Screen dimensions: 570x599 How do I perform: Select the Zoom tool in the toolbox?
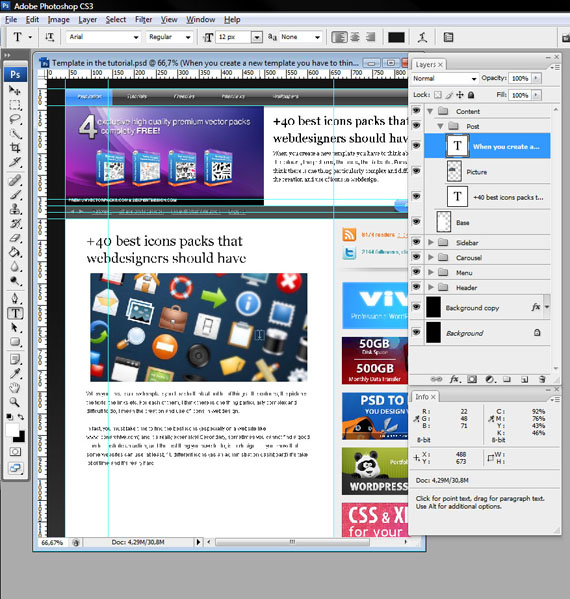(15, 402)
